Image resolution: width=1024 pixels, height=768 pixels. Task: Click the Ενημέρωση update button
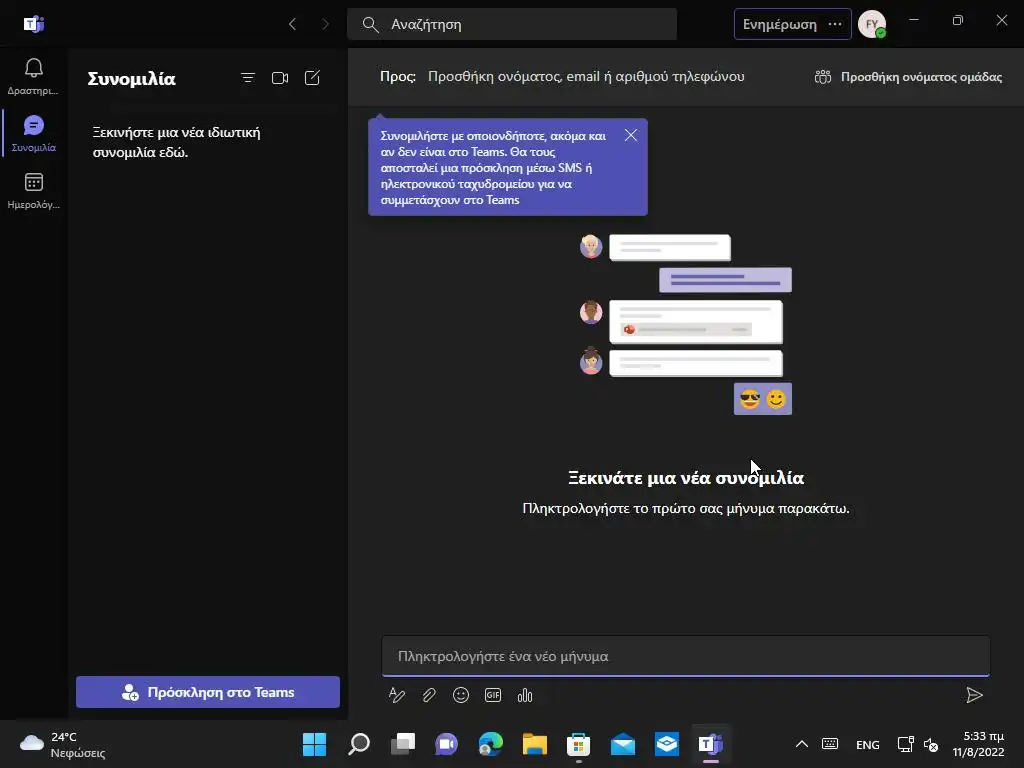(x=779, y=24)
